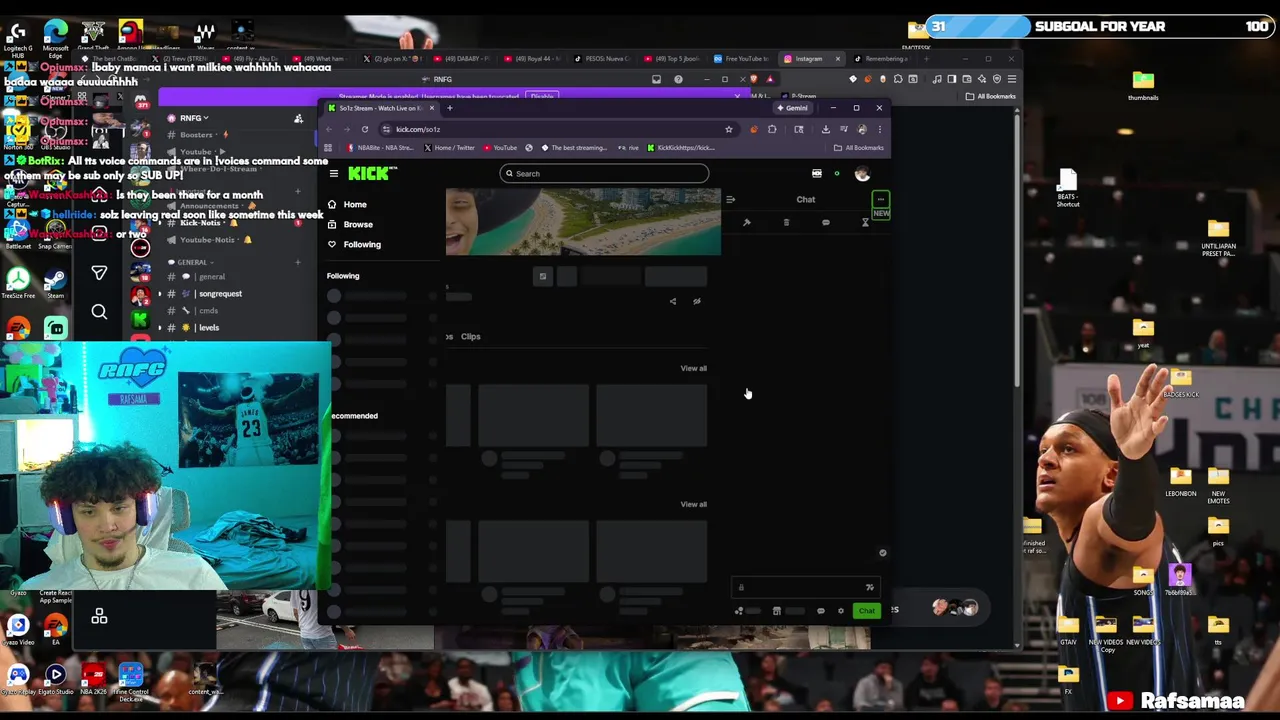The height and width of the screenshot is (720, 1280).
Task: Open Home / Twitter bookmark
Action: (448, 148)
